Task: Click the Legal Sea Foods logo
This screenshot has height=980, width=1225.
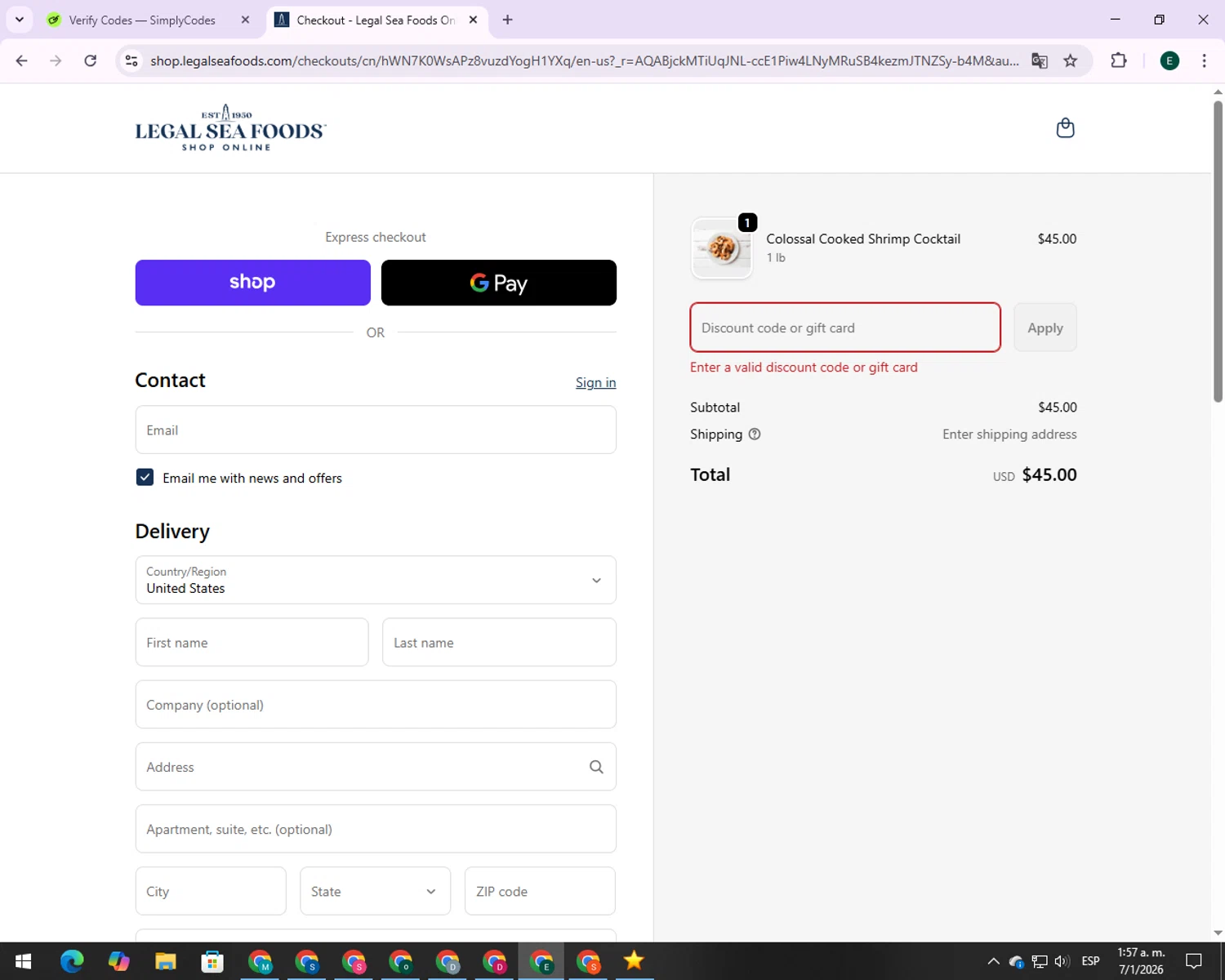Action: click(x=230, y=128)
